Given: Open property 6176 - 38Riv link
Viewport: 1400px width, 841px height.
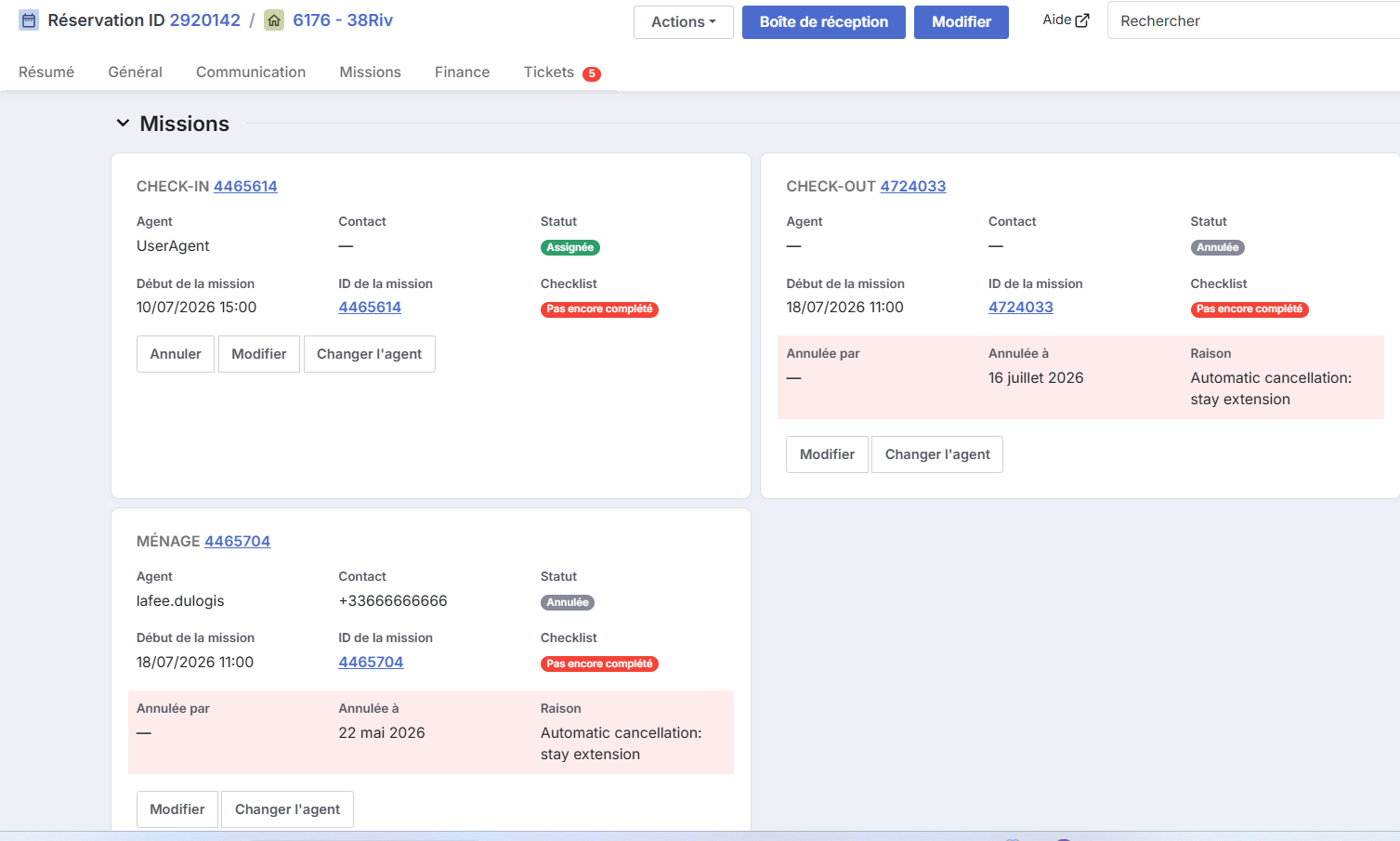Looking at the screenshot, I should 343,20.
